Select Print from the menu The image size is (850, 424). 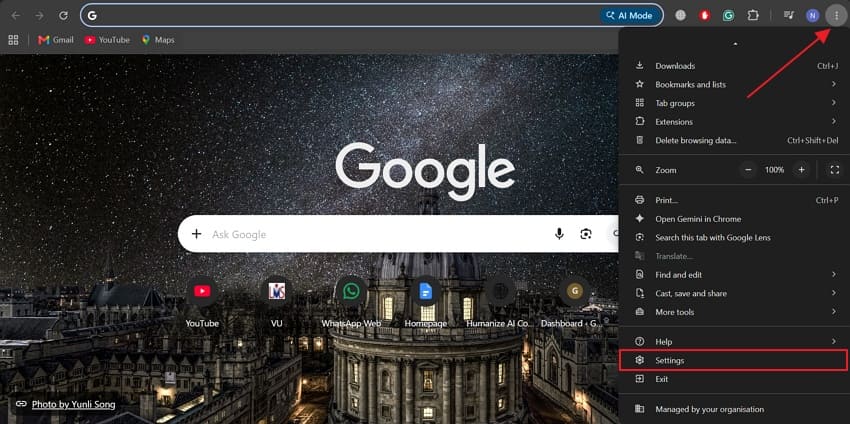click(x=735, y=200)
